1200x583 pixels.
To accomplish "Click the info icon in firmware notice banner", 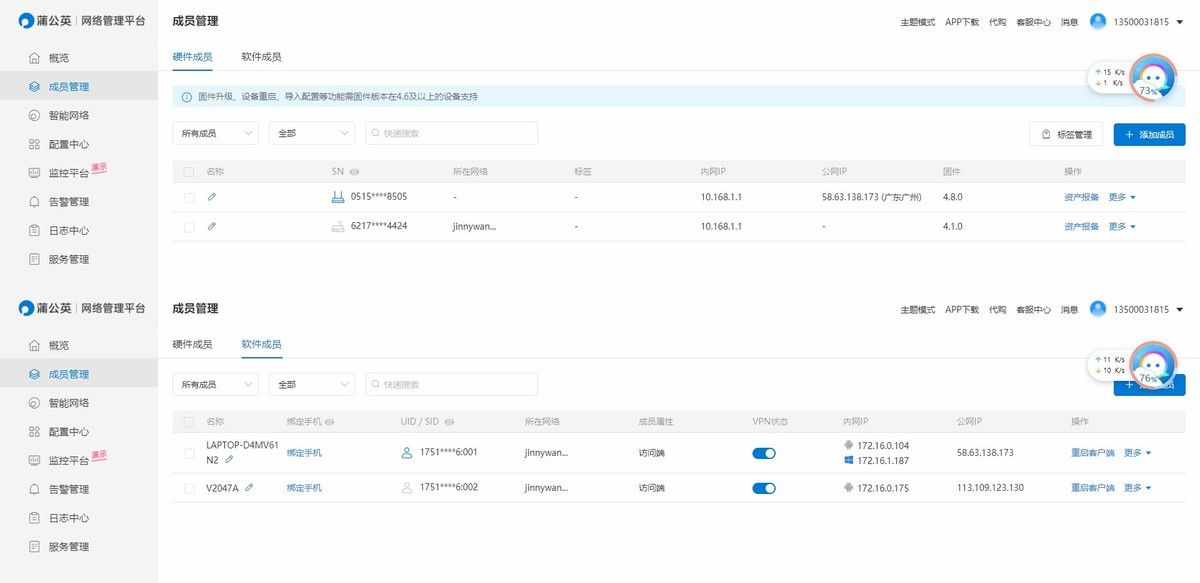I will [186, 97].
